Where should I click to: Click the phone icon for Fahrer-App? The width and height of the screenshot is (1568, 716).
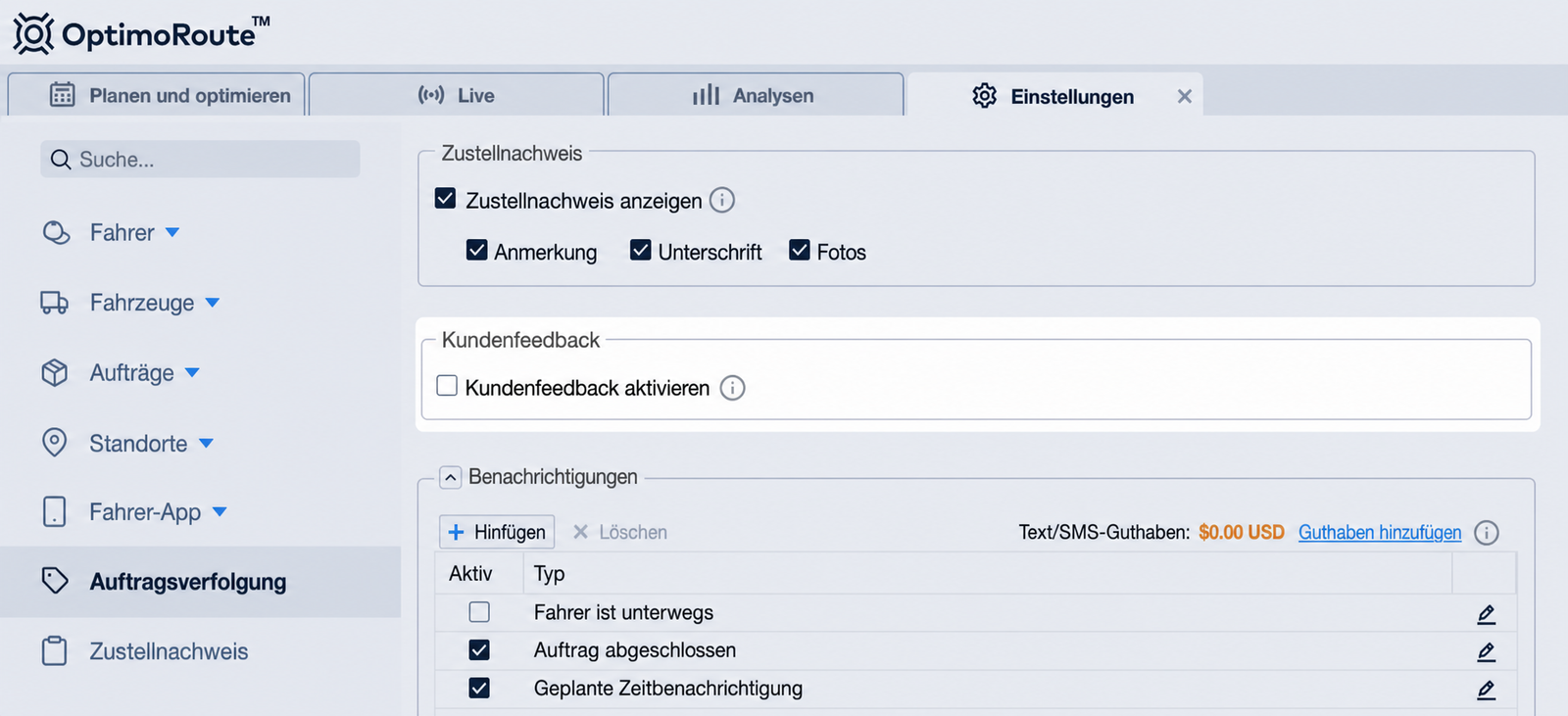(x=55, y=511)
